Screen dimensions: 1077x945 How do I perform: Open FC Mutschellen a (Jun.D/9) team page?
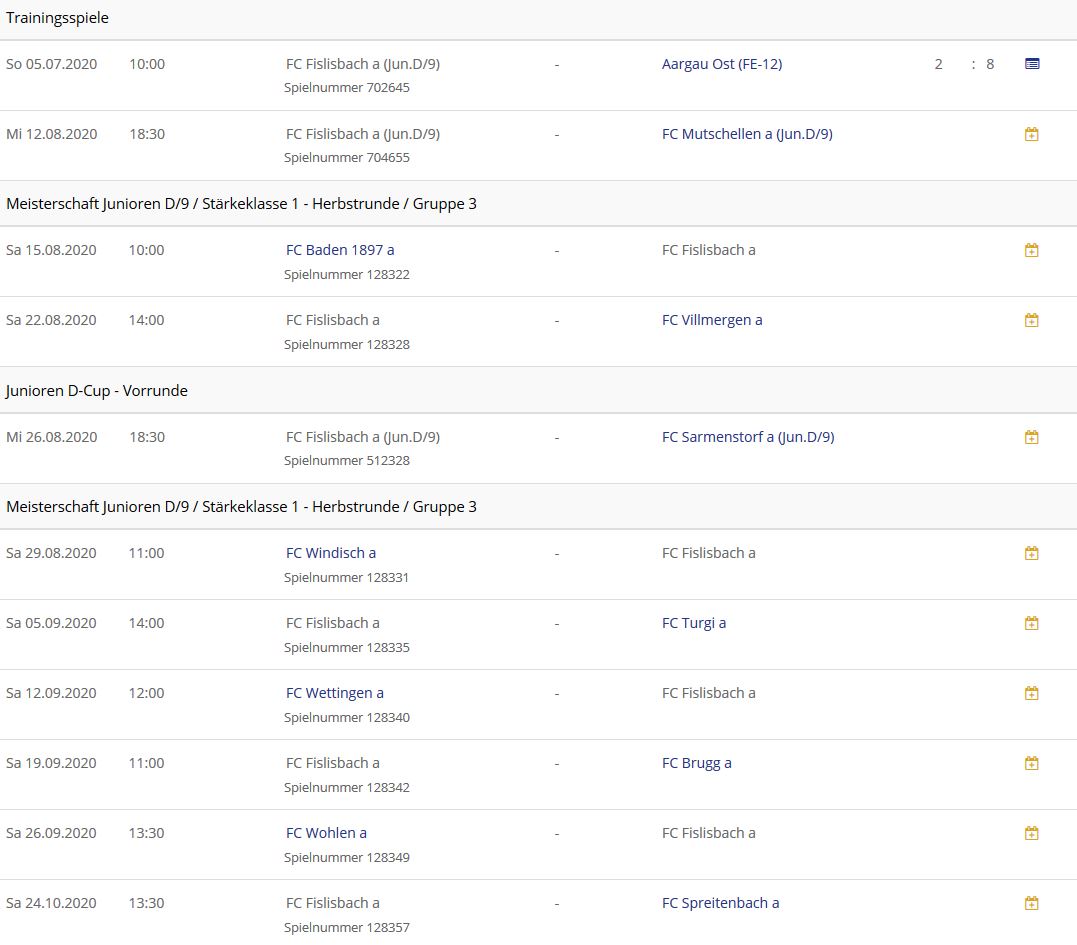click(x=746, y=134)
